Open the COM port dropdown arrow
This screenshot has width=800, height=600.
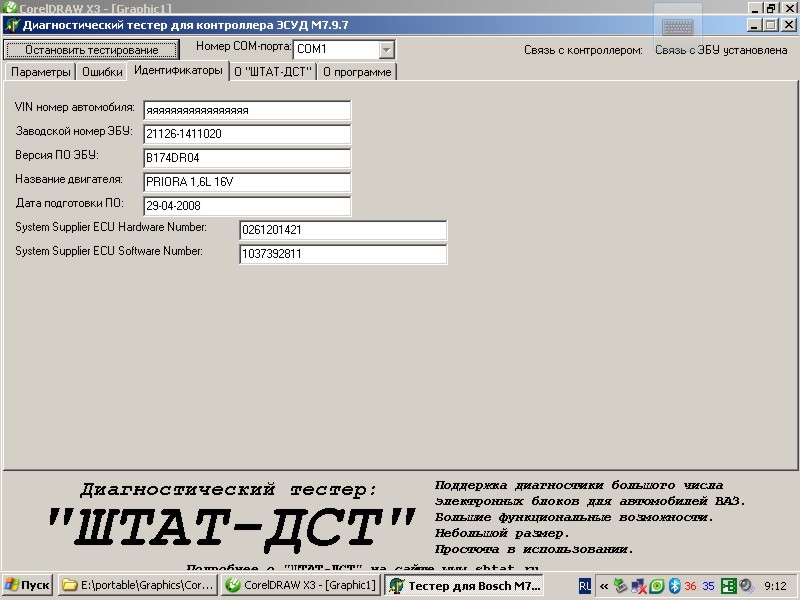coord(387,49)
